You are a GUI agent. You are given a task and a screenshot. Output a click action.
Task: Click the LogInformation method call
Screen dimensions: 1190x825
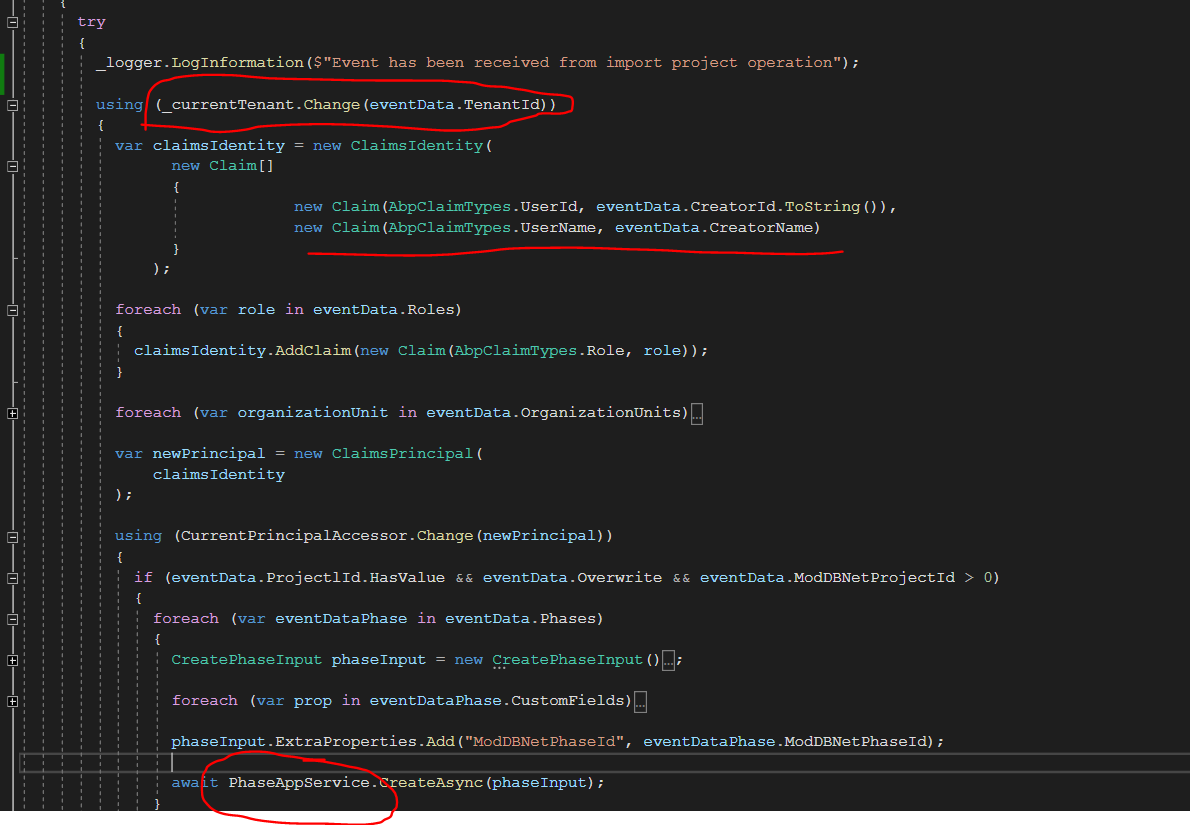[x=236, y=63]
